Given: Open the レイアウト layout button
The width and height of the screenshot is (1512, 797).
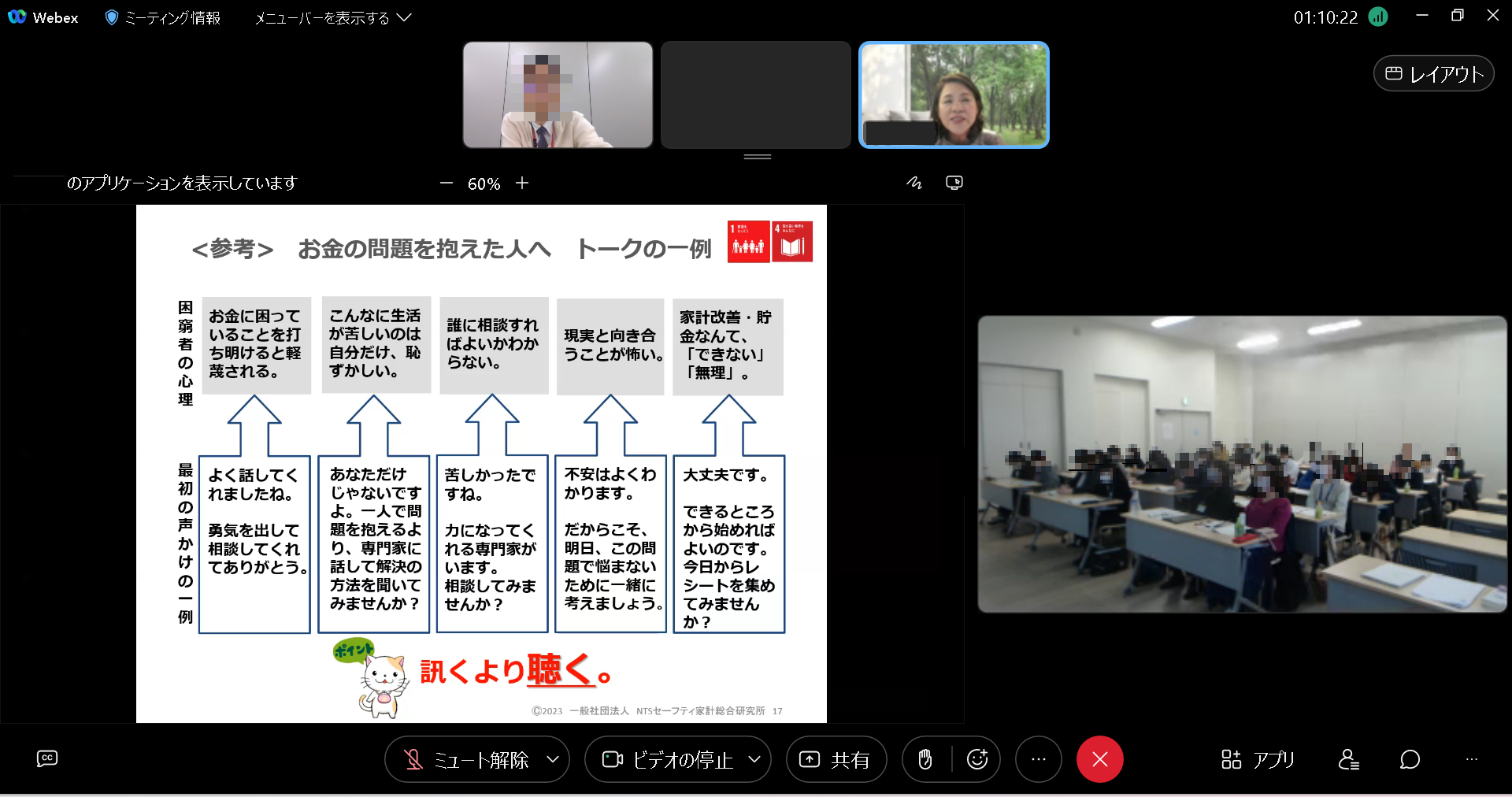Looking at the screenshot, I should coord(1433,73).
